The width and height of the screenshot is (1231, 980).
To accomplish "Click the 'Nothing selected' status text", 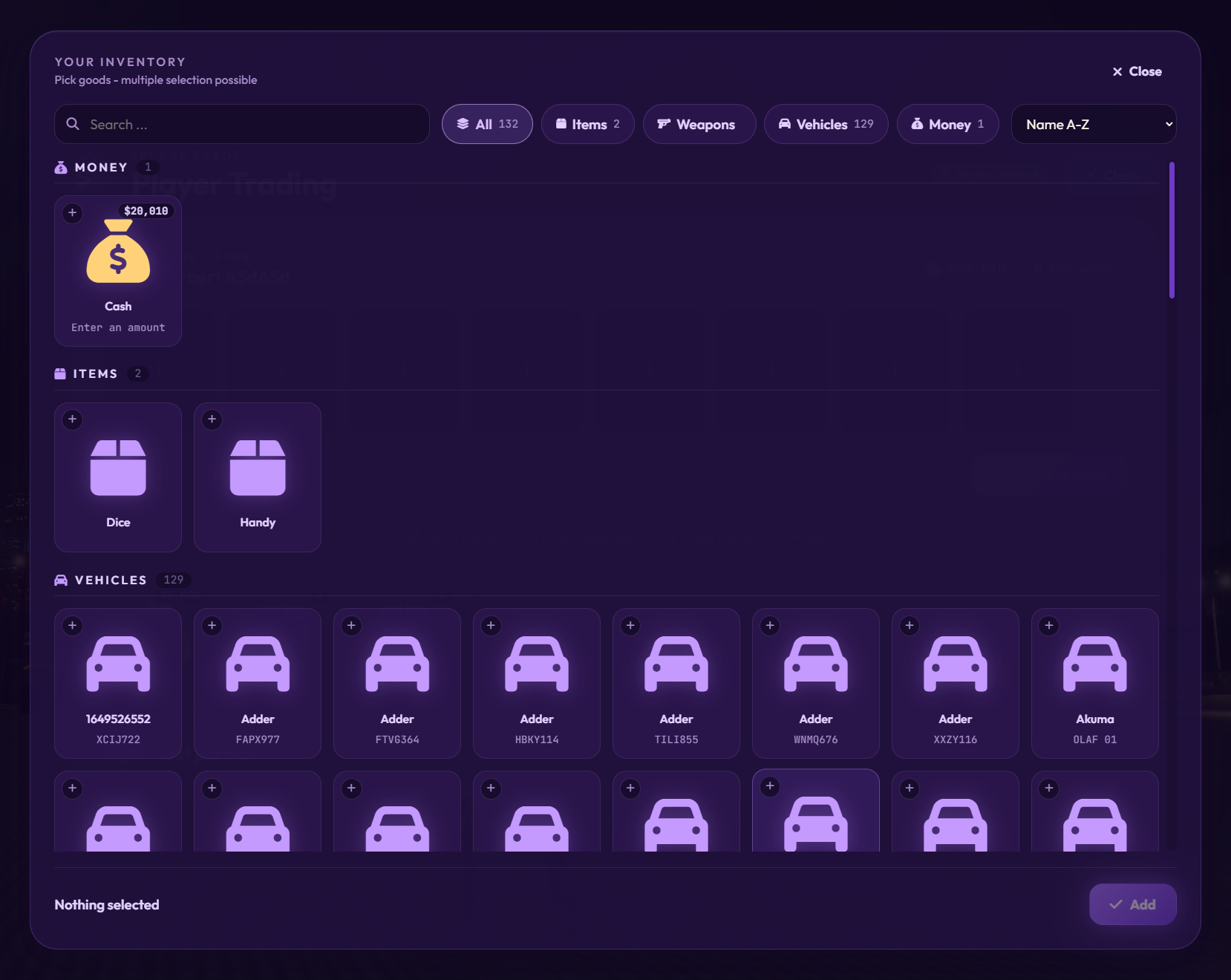I will (107, 904).
